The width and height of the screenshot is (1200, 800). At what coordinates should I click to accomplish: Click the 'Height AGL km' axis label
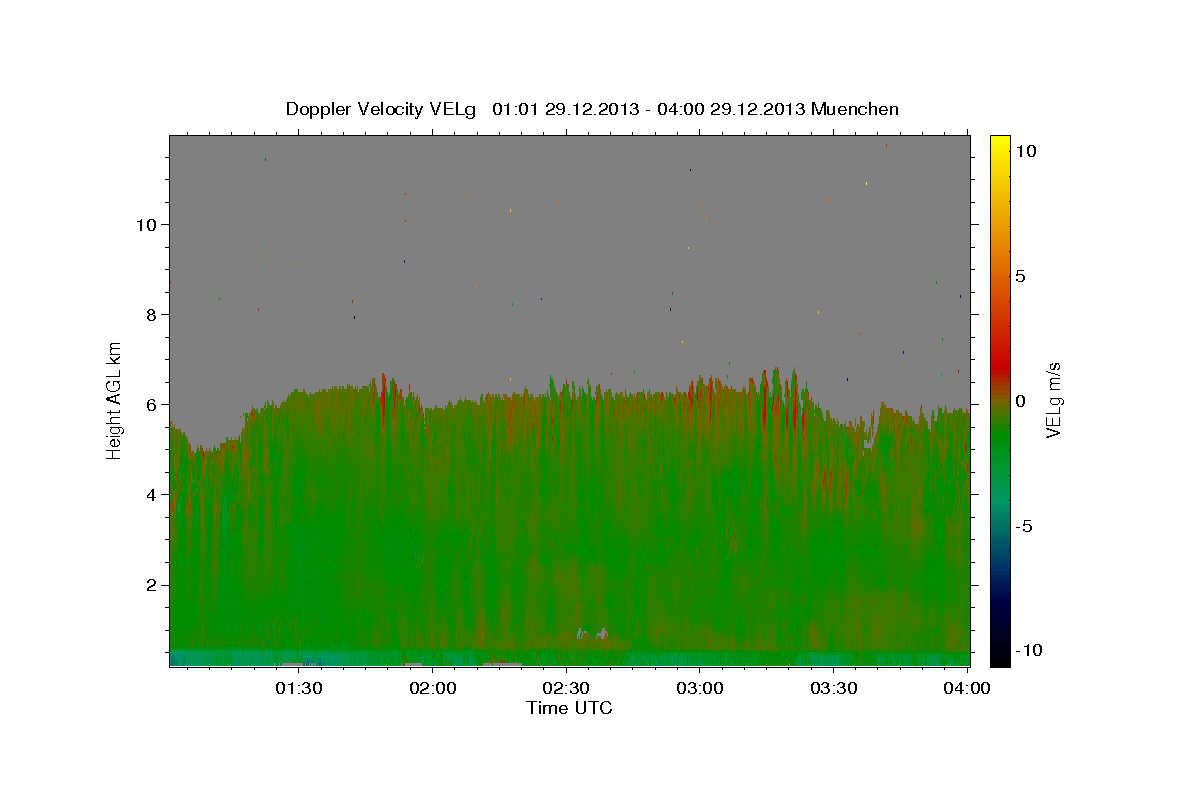pyautogui.click(x=114, y=400)
